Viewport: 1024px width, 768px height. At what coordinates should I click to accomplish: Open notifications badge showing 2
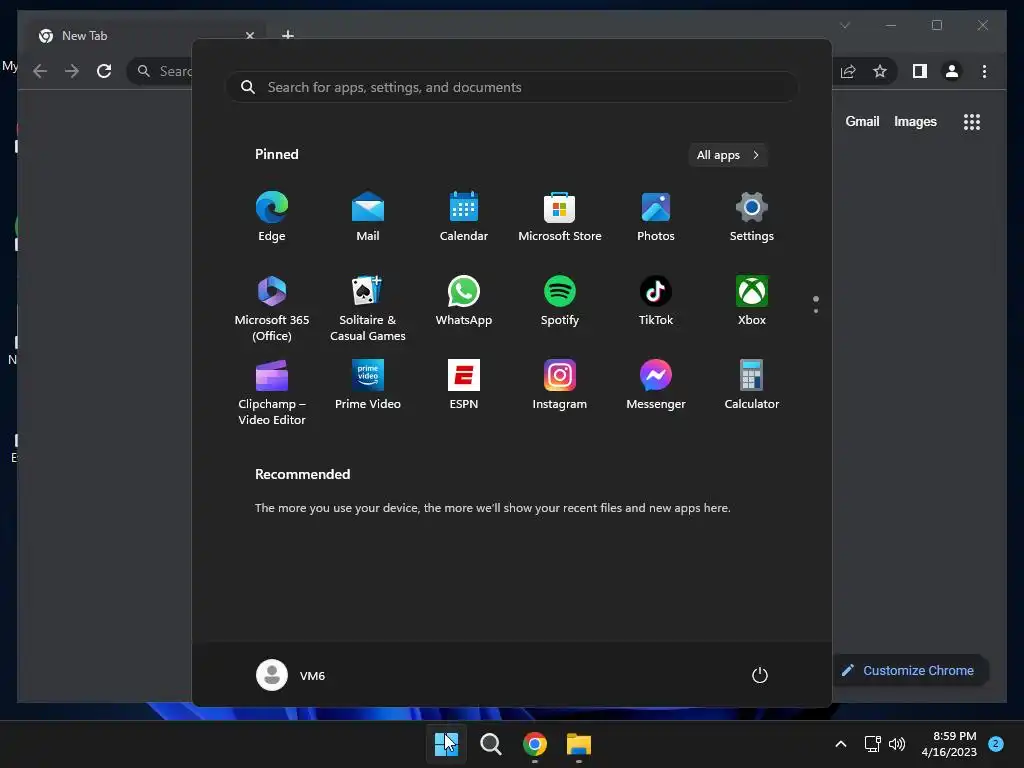click(996, 744)
